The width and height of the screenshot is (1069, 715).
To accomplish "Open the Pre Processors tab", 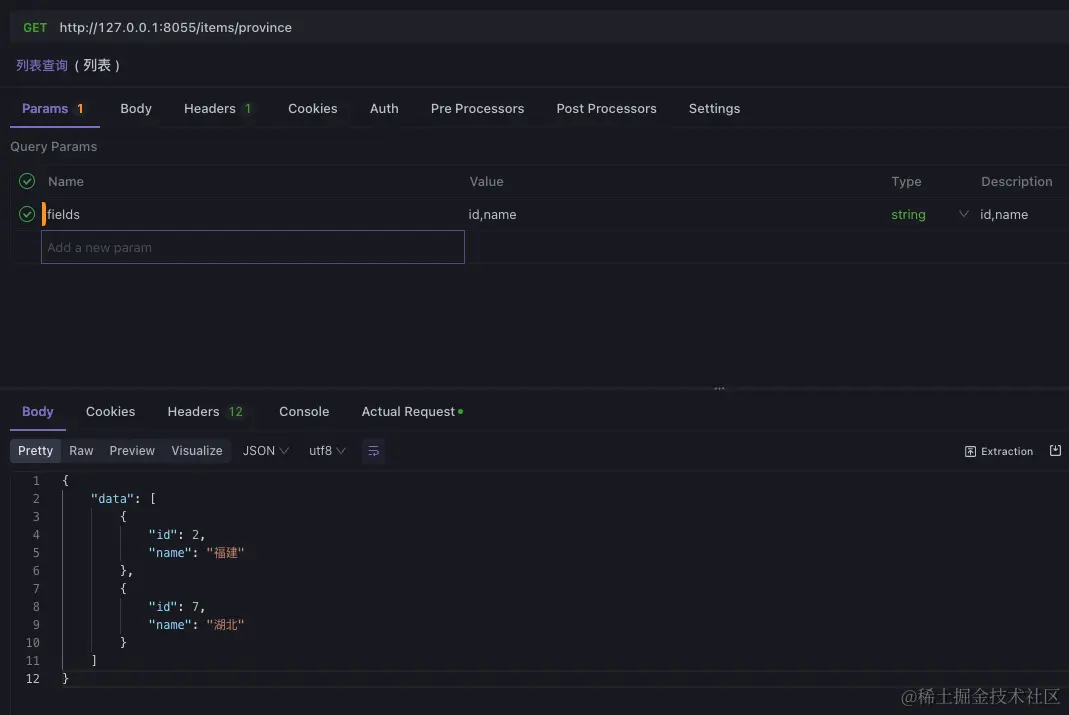I will (477, 108).
